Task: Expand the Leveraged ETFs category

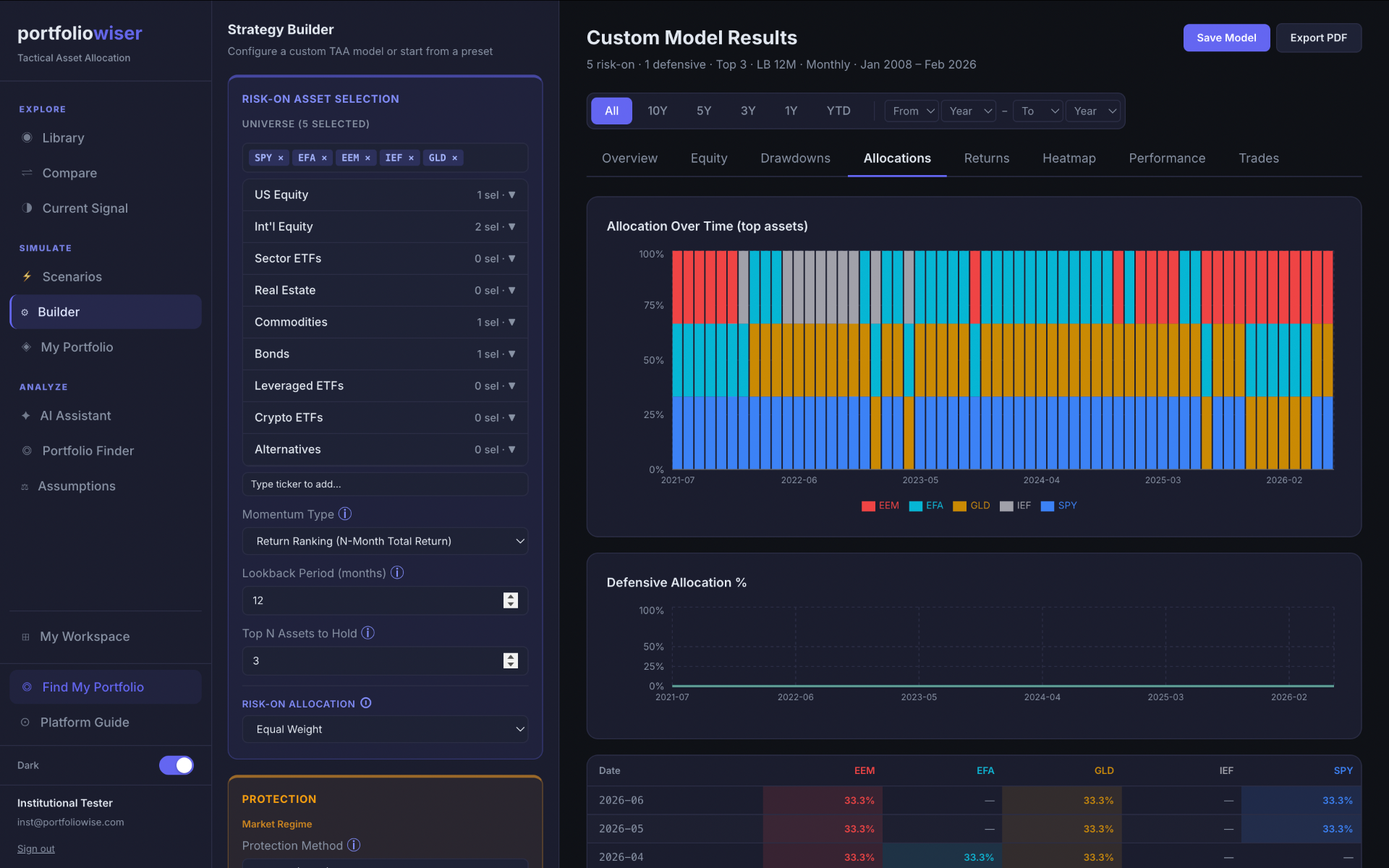Action: [x=385, y=386]
